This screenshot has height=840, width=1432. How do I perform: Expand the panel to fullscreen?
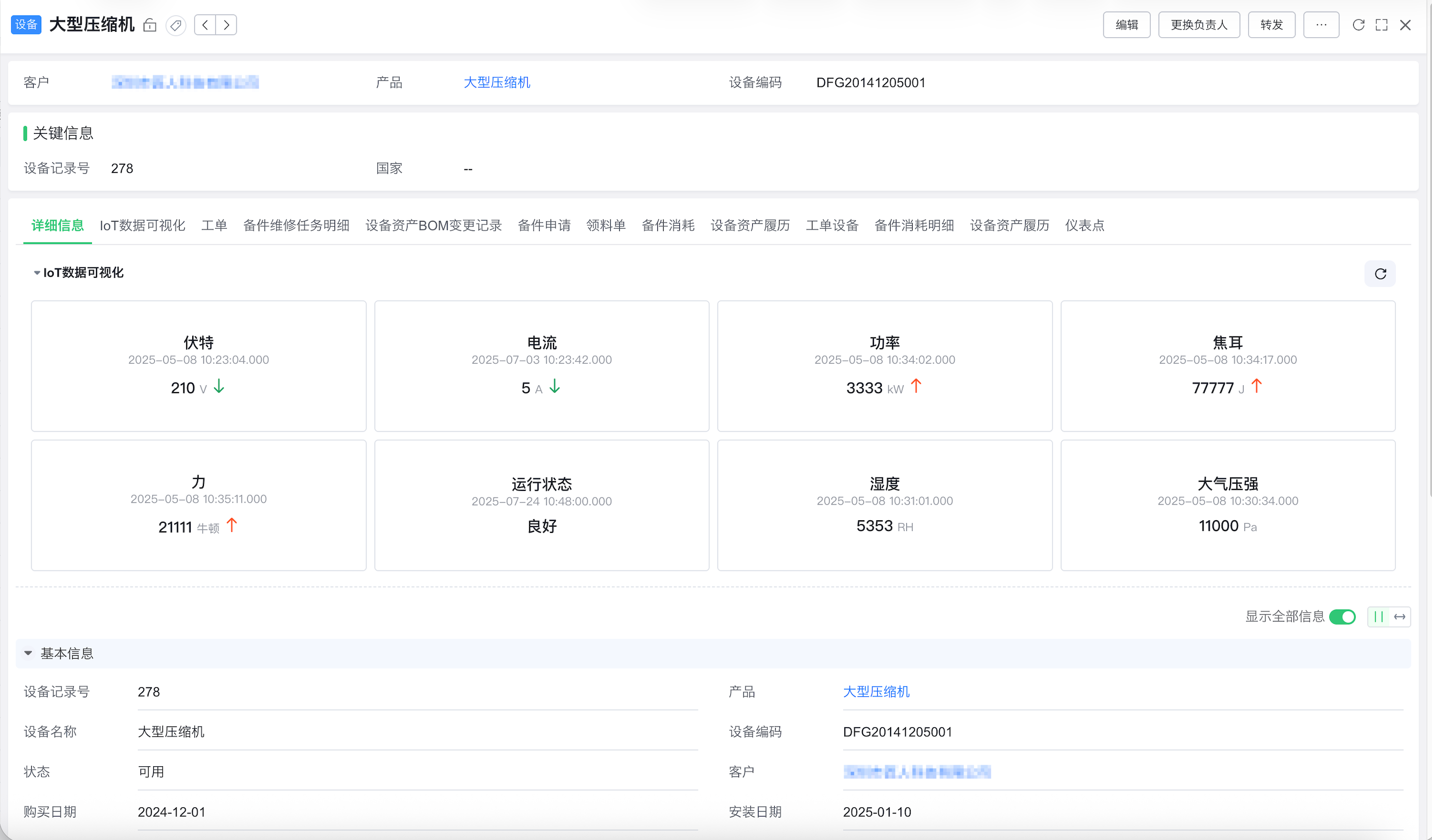(x=1382, y=25)
